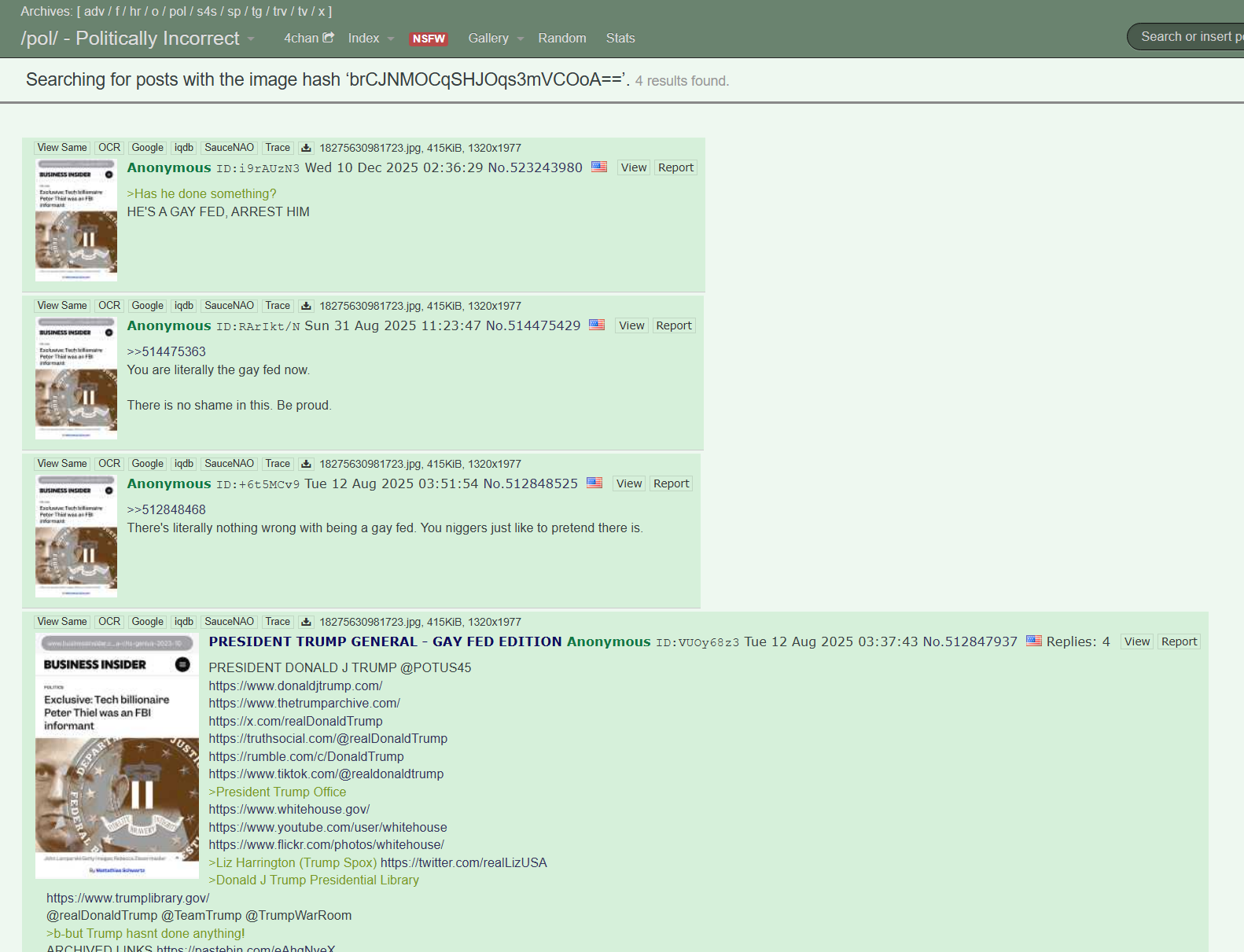This screenshot has height=952, width=1244.
Task: Search SauceNAO for post No.512847937 image
Action: click(230, 622)
